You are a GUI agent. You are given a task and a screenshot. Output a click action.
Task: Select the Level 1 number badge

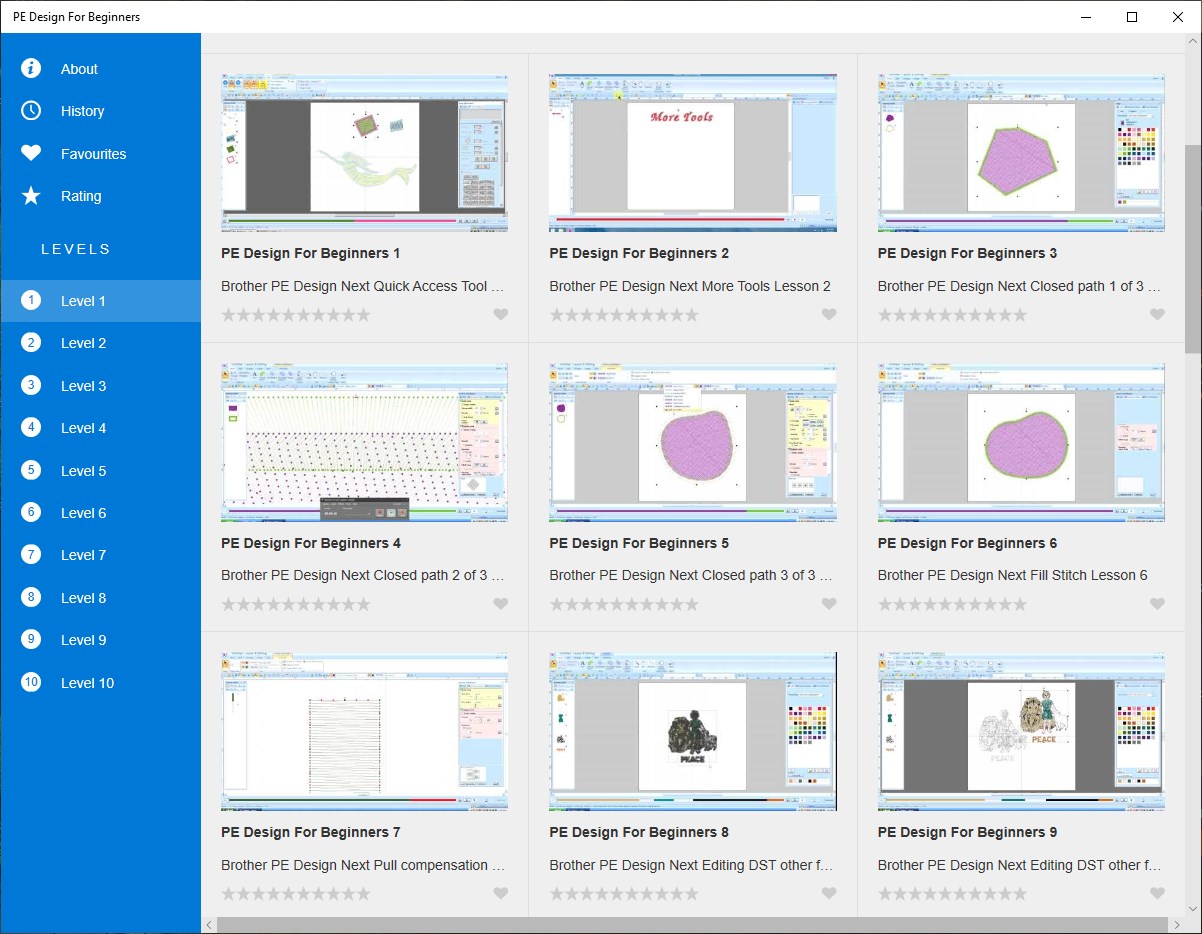tap(31, 300)
